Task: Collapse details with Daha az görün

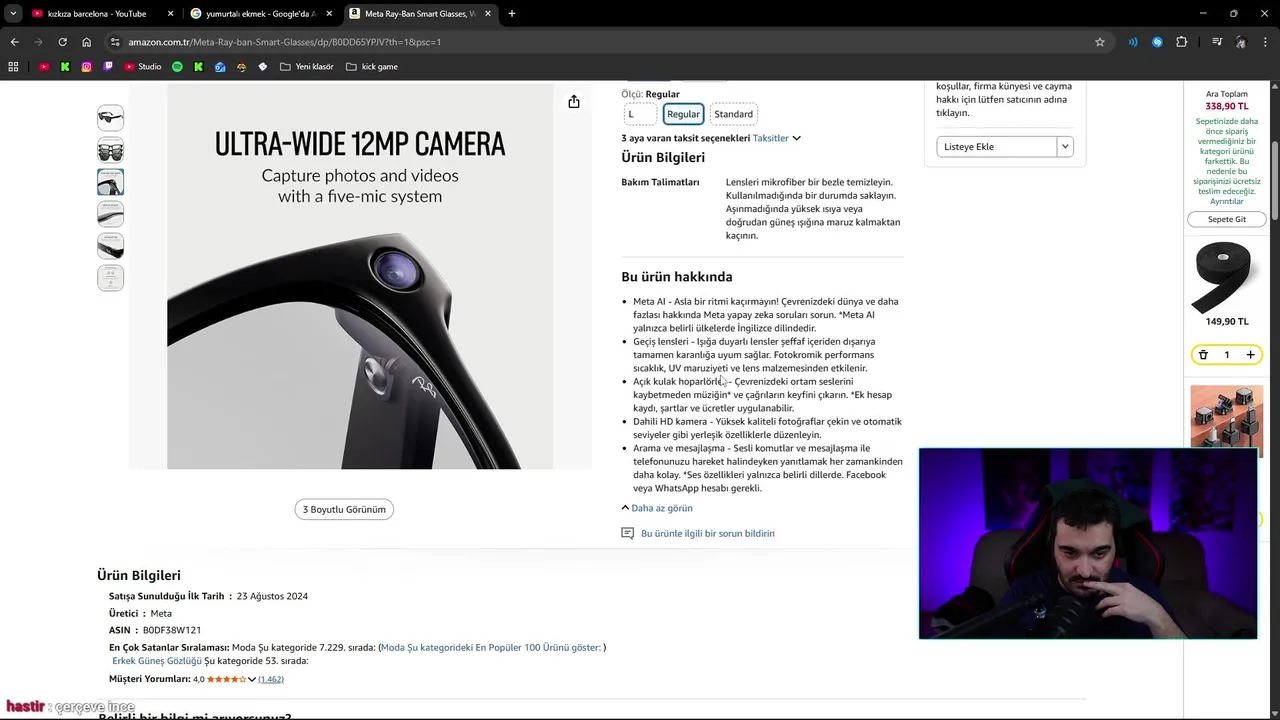Action: 657,508
